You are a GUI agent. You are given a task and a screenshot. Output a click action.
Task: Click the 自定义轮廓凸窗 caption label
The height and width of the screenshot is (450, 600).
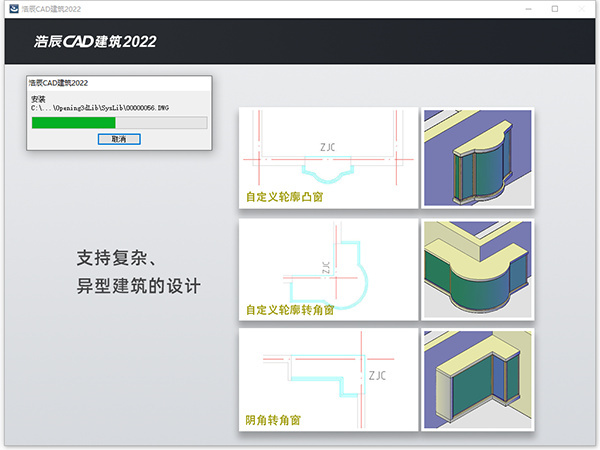pyautogui.click(x=284, y=197)
